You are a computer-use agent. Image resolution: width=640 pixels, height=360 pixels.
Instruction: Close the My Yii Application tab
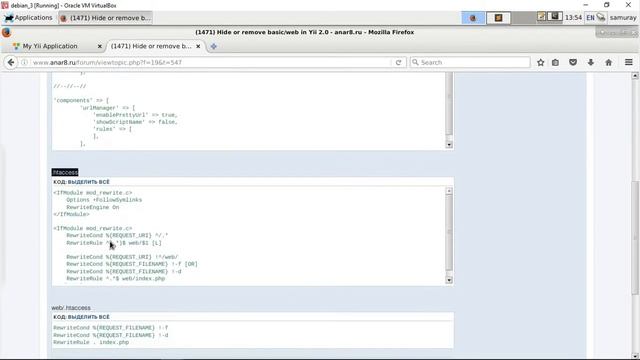click(x=100, y=46)
